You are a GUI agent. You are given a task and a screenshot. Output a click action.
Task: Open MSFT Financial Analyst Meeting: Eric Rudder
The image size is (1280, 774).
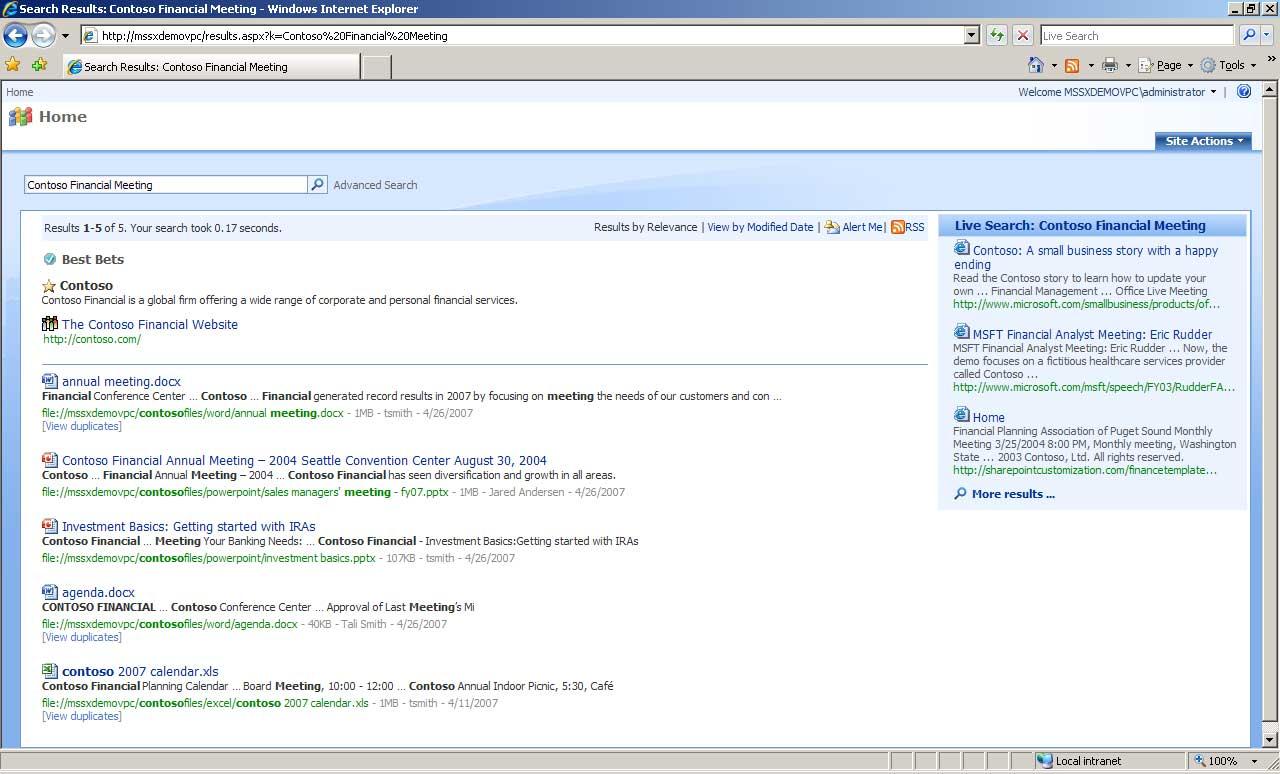[1092, 334]
